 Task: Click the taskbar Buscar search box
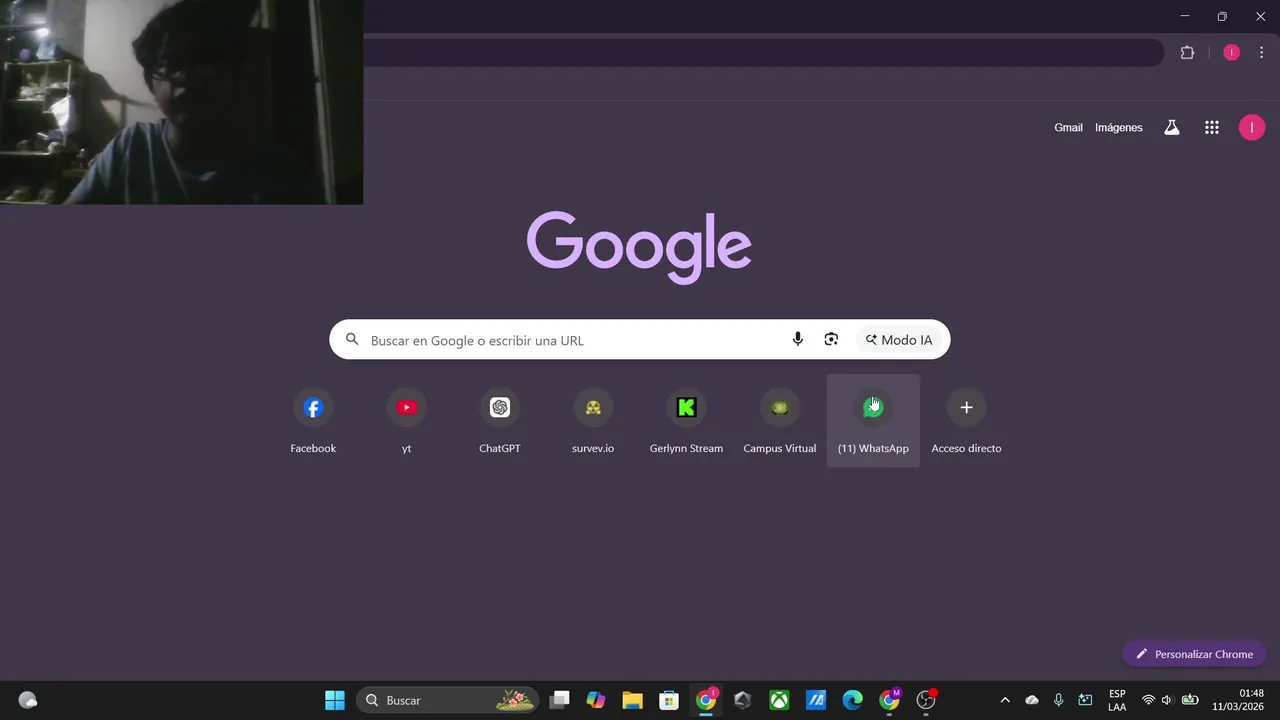click(x=448, y=700)
